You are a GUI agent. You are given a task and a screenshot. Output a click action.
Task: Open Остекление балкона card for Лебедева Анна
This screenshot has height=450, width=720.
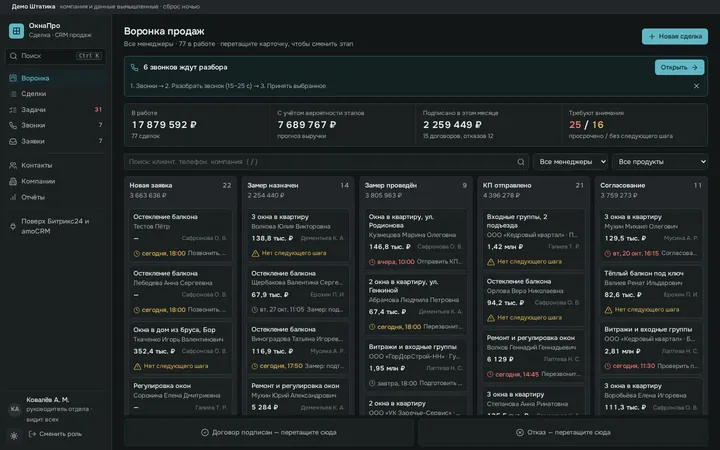pos(180,292)
